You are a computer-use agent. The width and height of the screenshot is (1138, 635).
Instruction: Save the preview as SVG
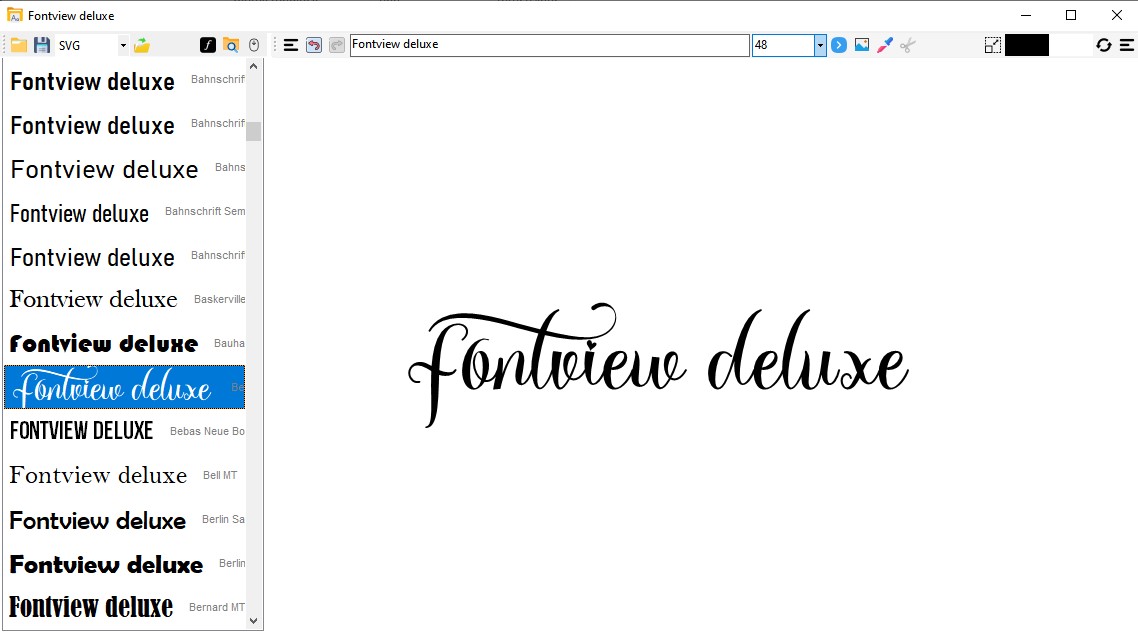[x=40, y=44]
